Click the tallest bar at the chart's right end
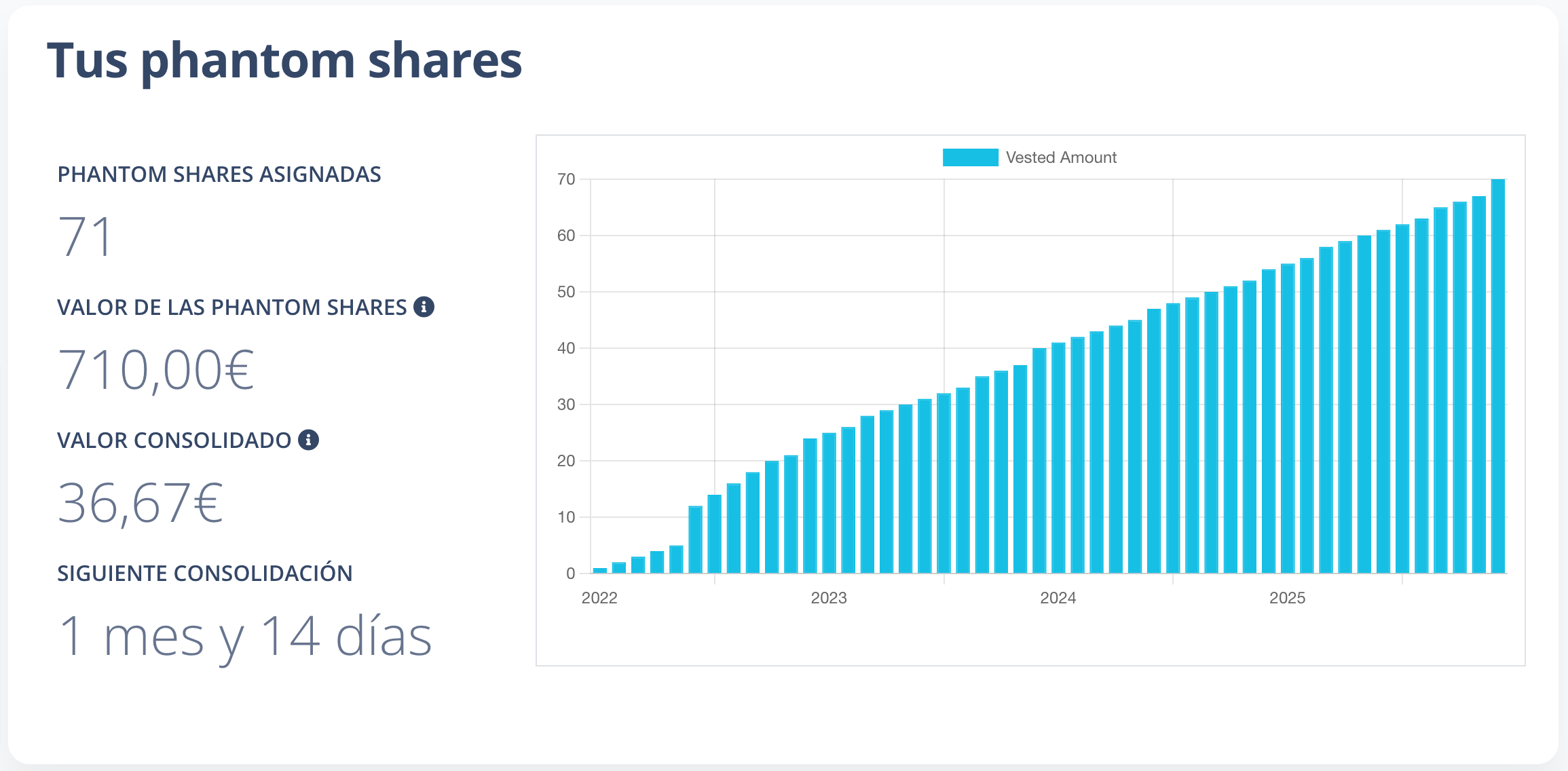1568x771 pixels. pos(1497,377)
